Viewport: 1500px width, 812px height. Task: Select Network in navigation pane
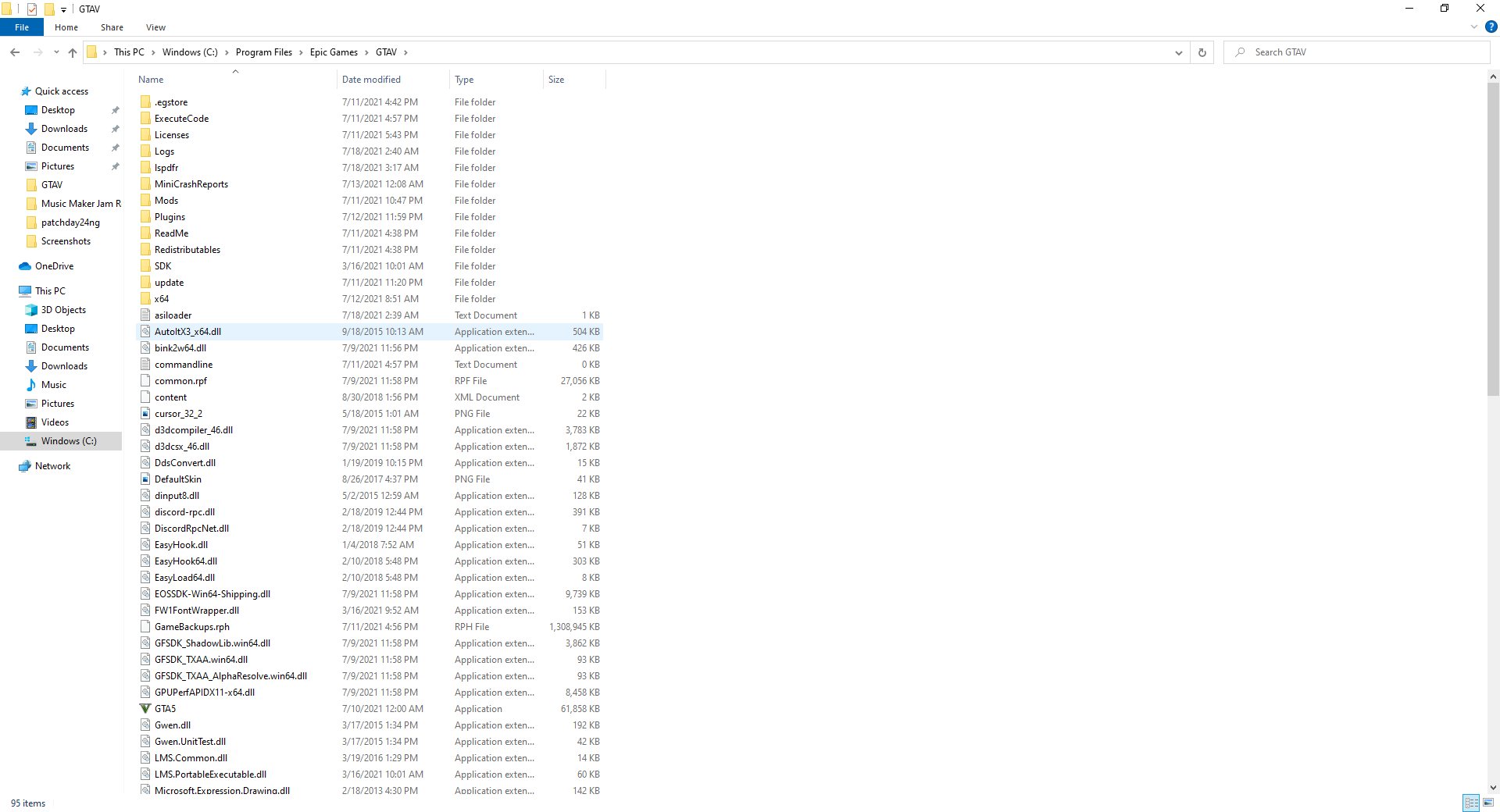pyautogui.click(x=52, y=466)
